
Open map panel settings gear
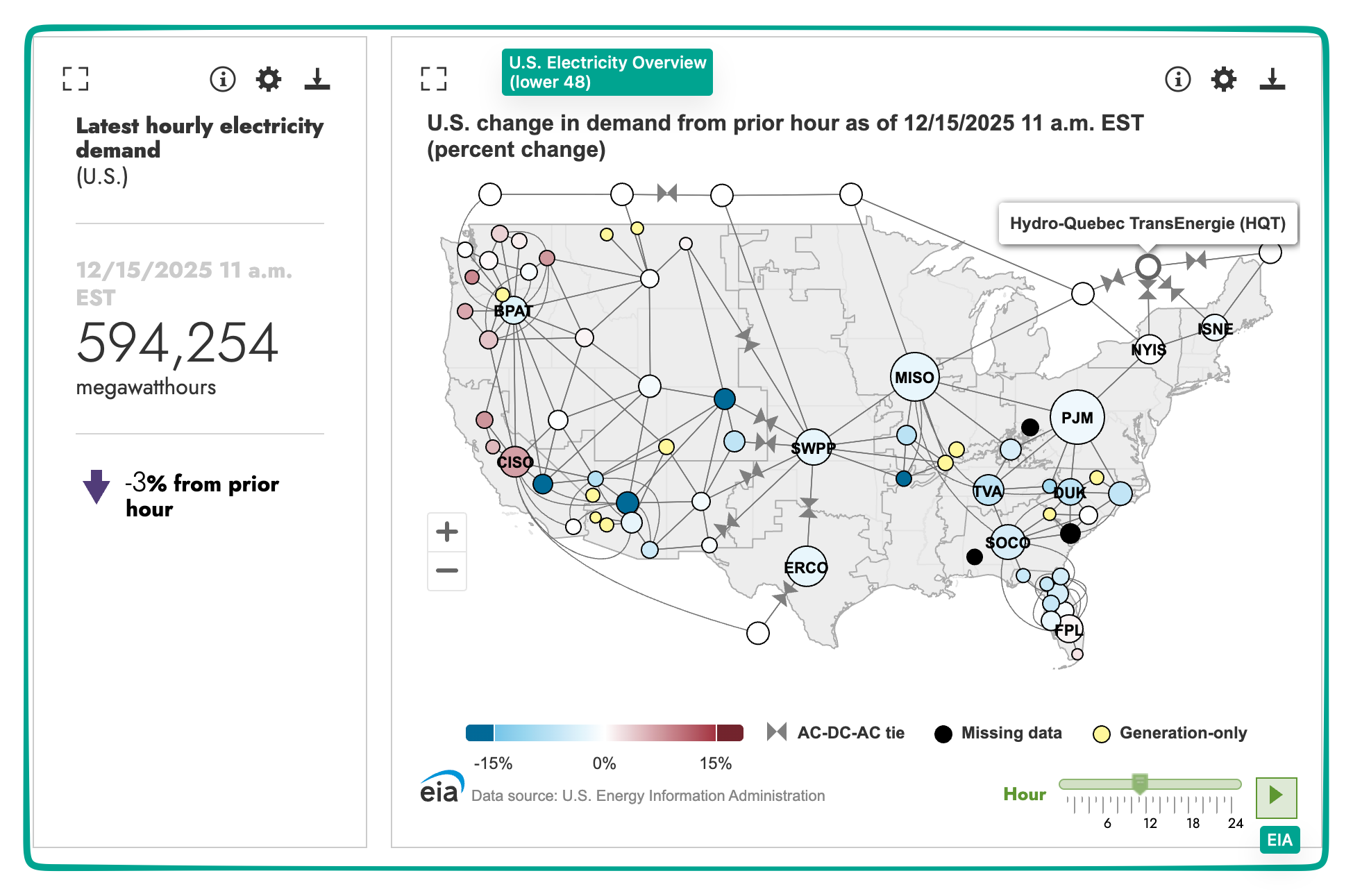1224,79
